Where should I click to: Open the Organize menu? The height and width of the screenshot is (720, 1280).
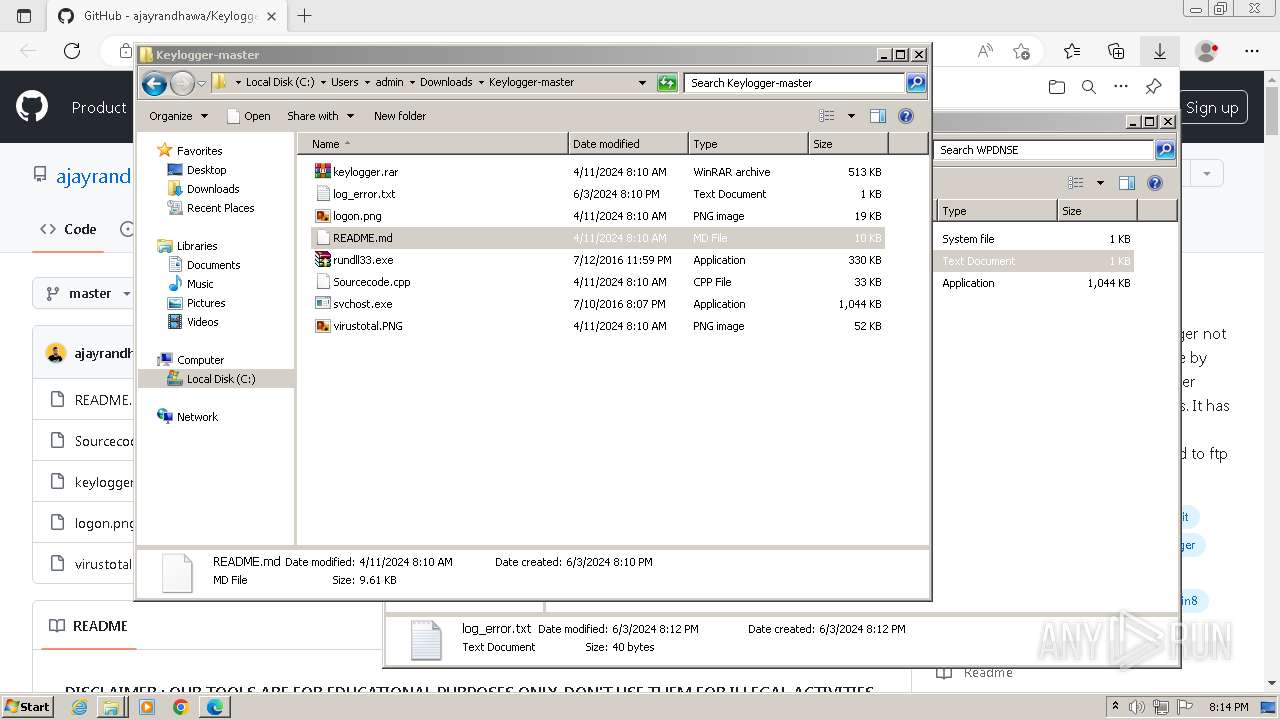click(178, 116)
